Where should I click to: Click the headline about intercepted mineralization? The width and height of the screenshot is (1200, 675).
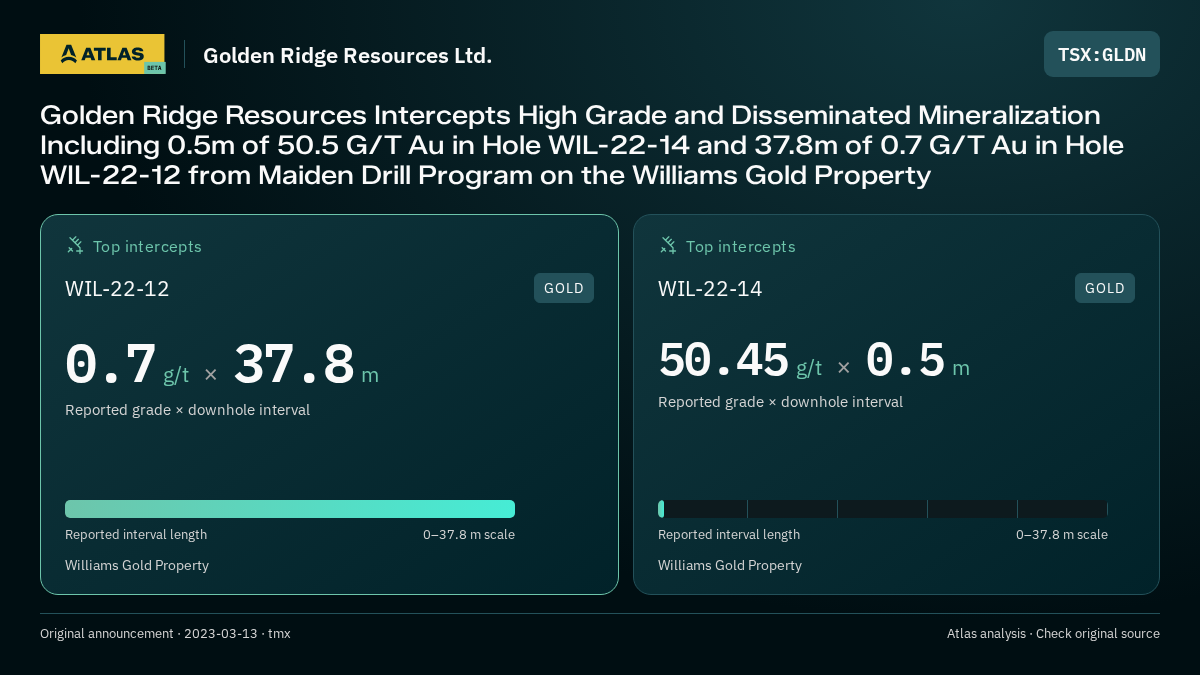(x=582, y=145)
